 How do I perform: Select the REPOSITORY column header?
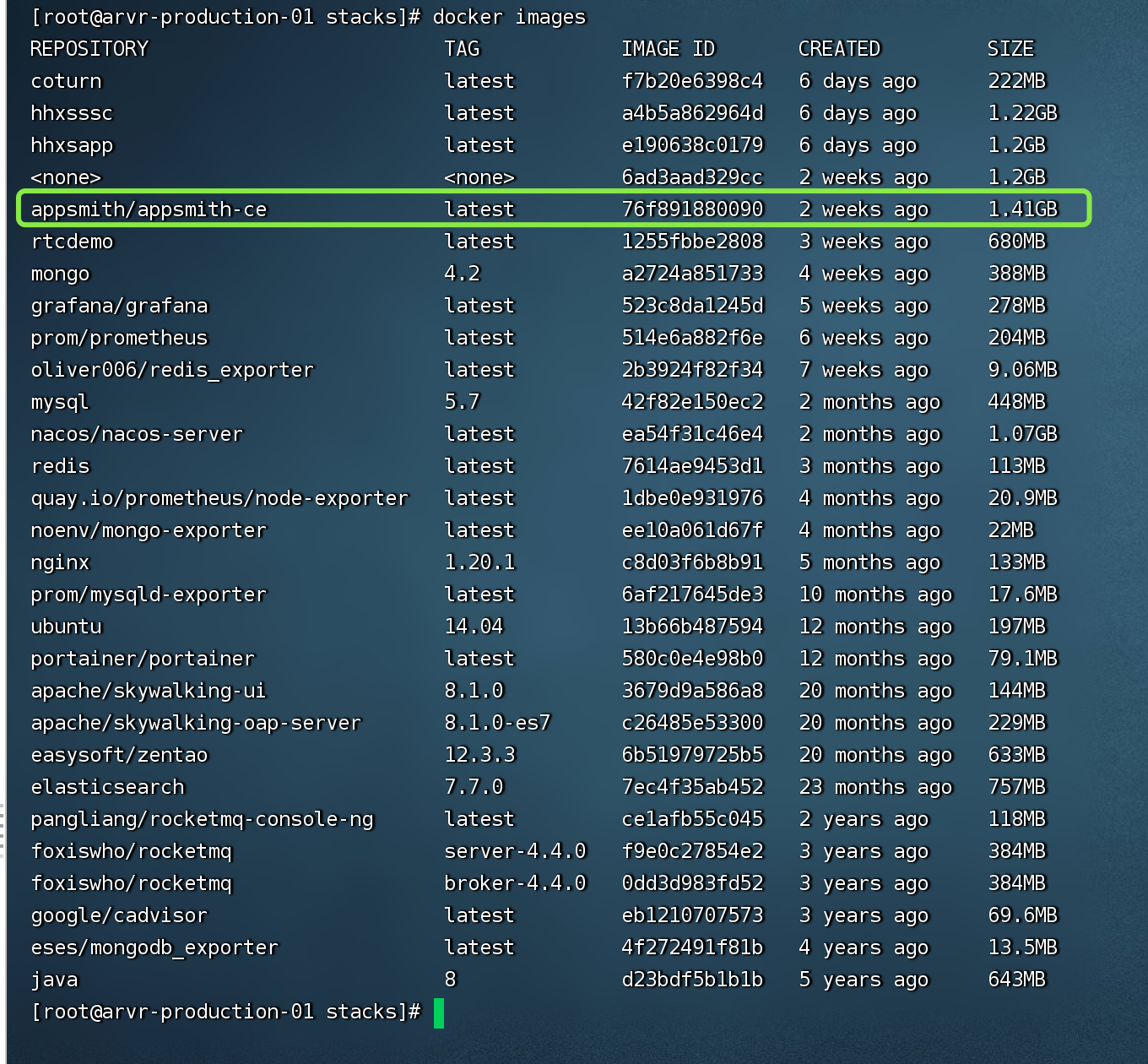89,48
